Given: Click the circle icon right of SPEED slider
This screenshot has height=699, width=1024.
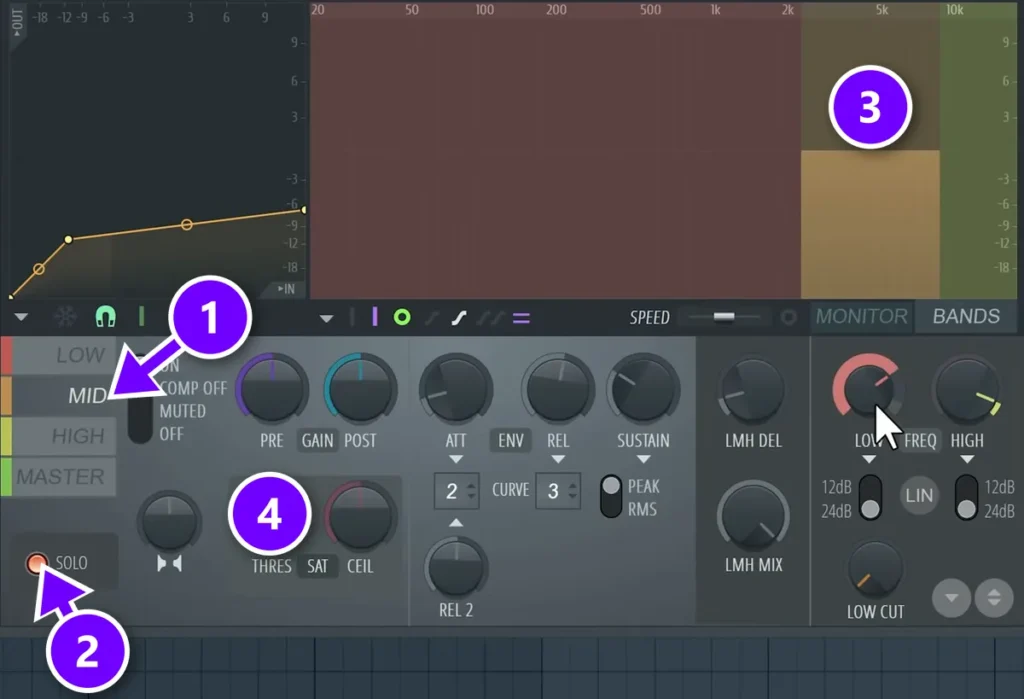Looking at the screenshot, I should 788,317.
